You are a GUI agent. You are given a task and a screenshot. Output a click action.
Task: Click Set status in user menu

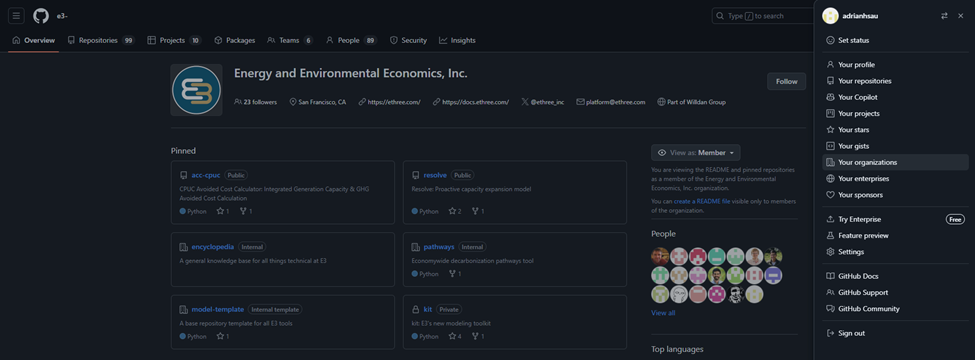895,40
